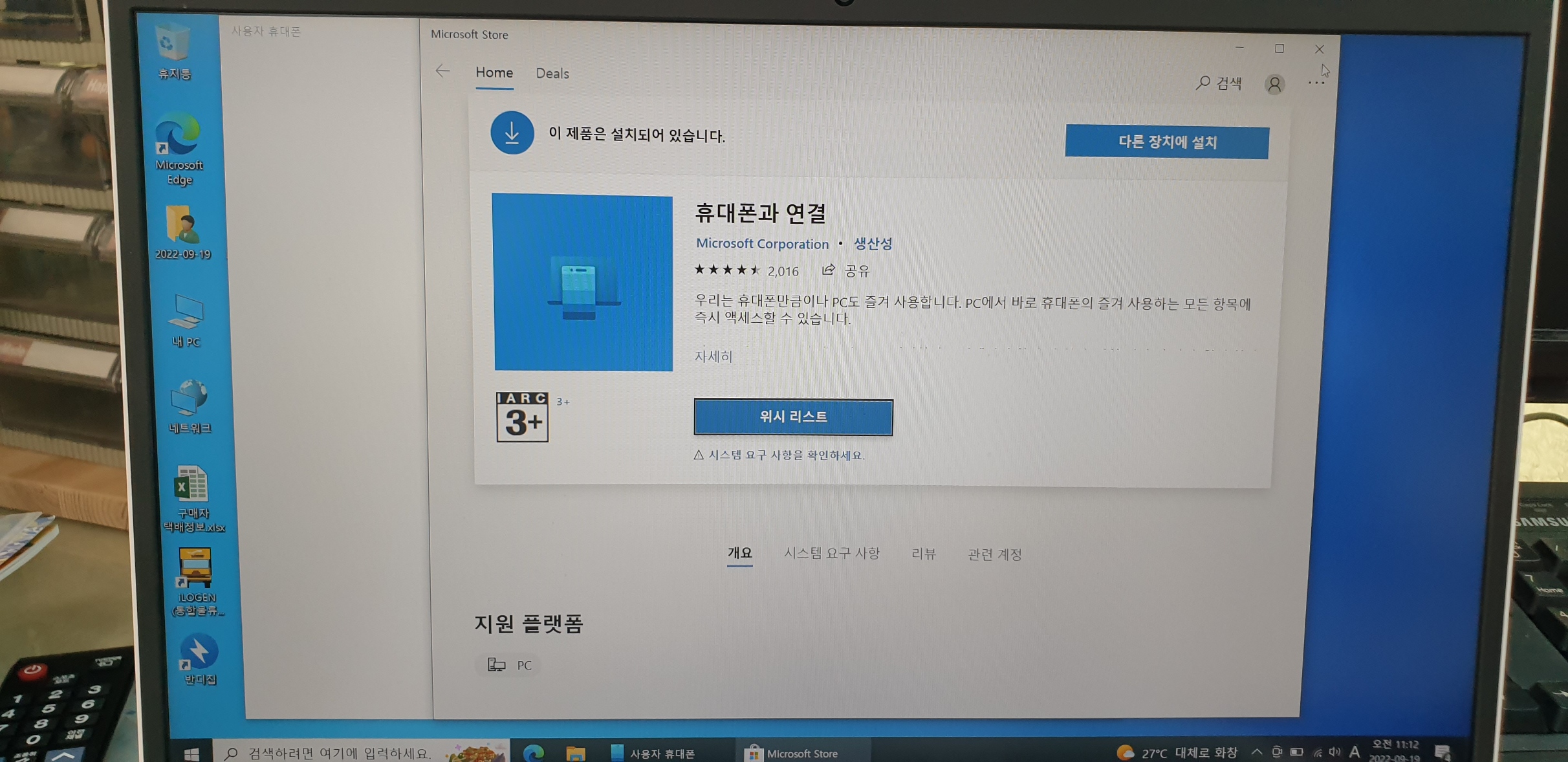Close the Microsoft Store window
The width and height of the screenshot is (1568, 762).
1319,49
